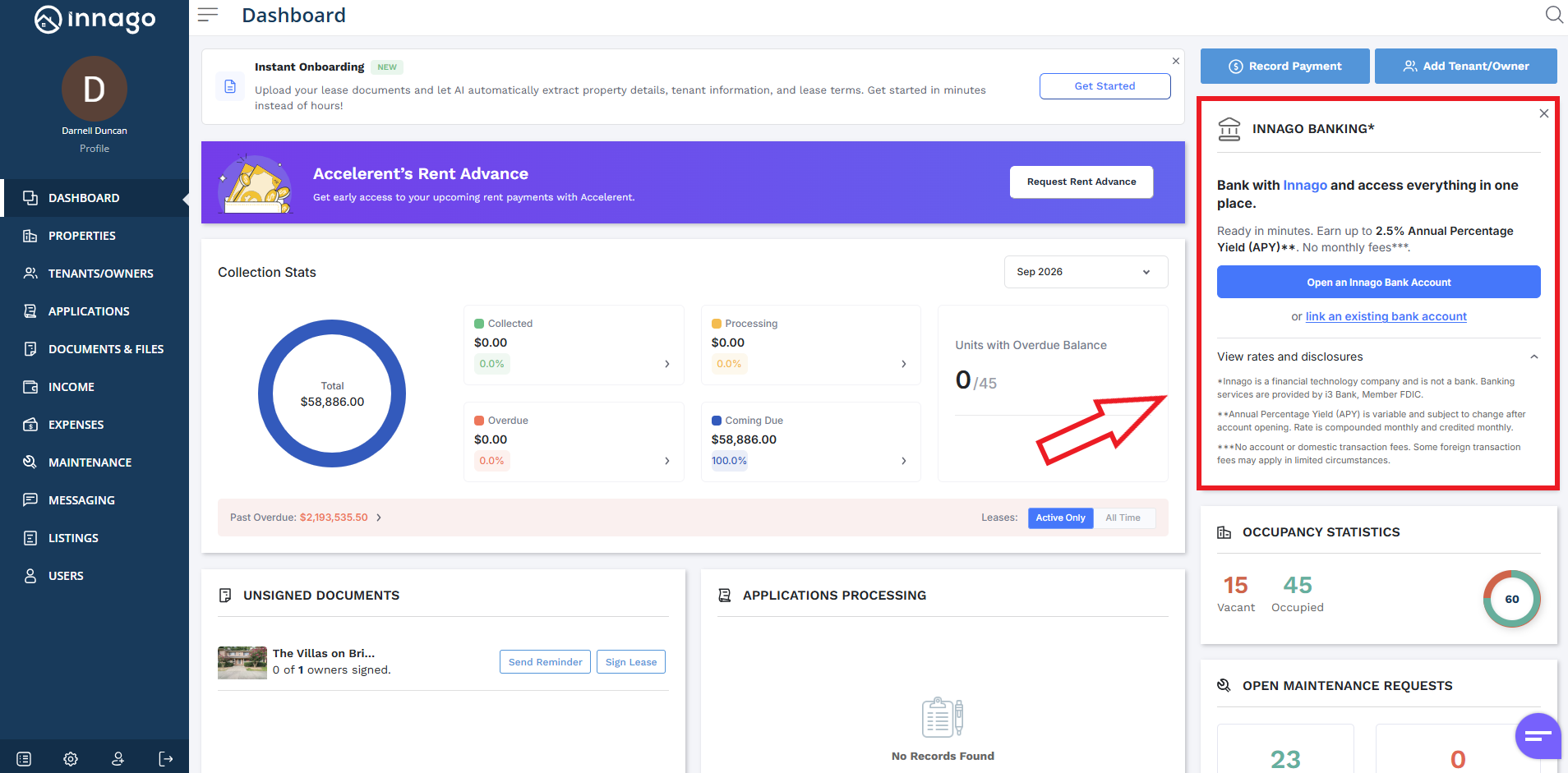The image size is (1568, 773).
Task: Click the Past Overdue $2,193,535.50 amount
Action: (x=334, y=518)
